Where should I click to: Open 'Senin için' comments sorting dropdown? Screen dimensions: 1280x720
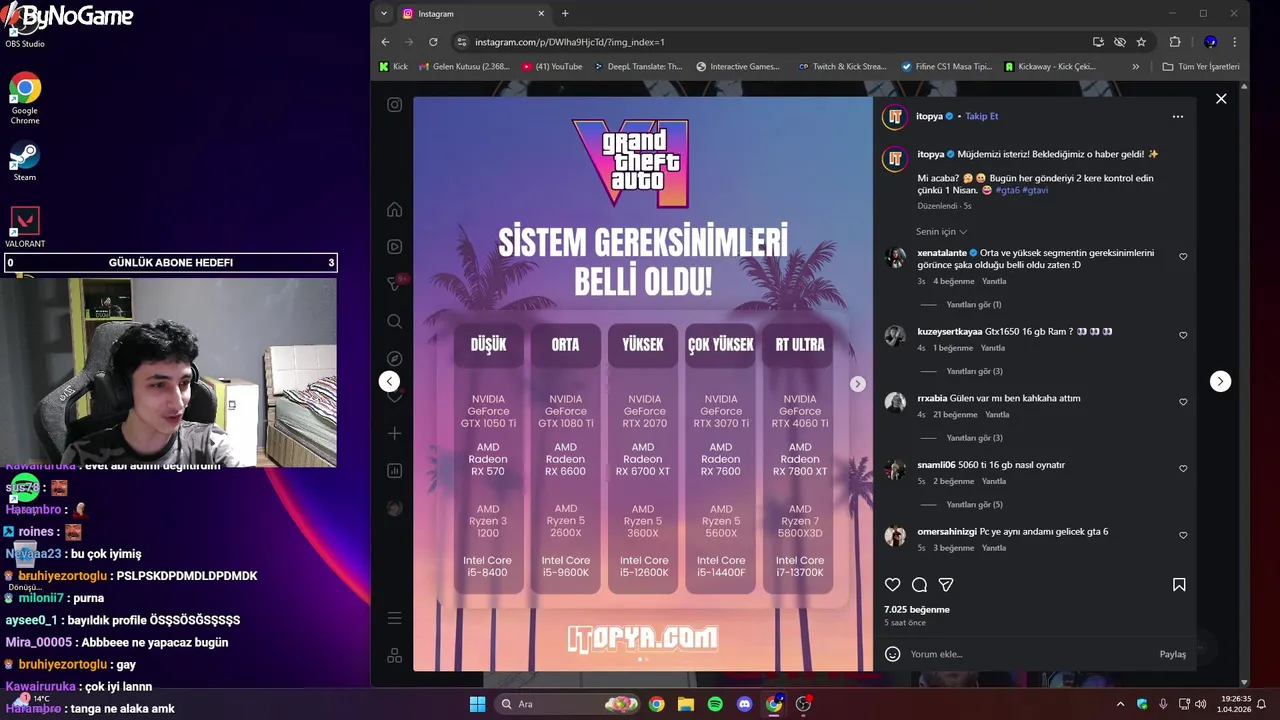point(941,232)
